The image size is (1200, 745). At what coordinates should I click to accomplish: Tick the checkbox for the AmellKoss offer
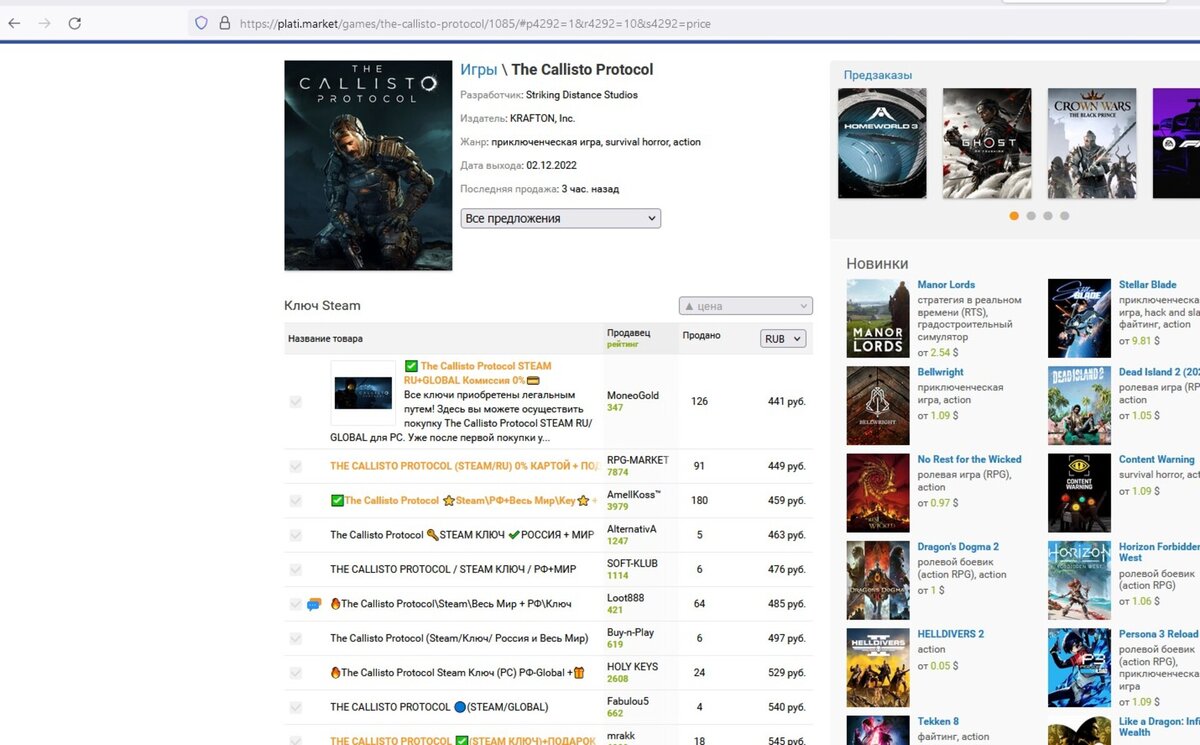[x=295, y=501]
